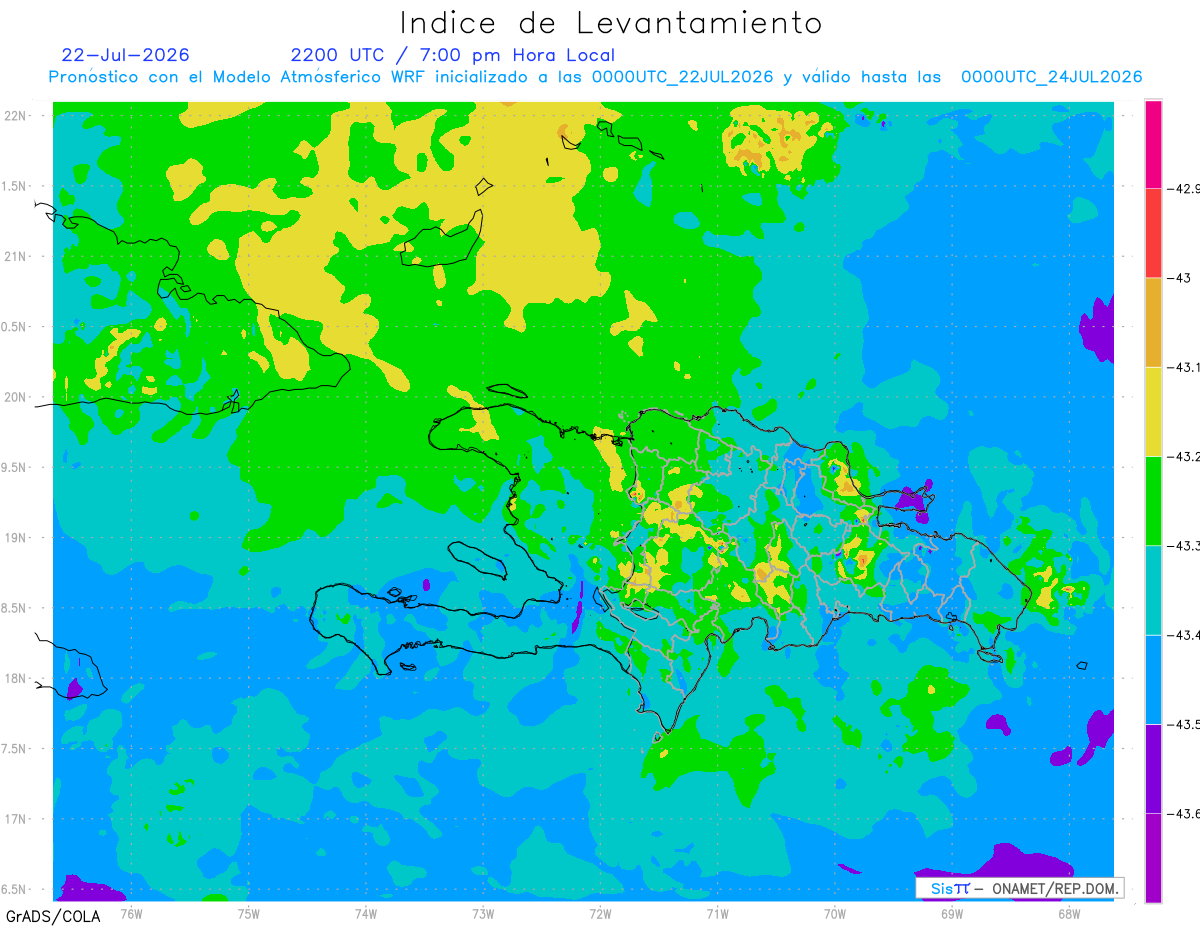This screenshot has height=927, width=1200.
Task: Click the yellow legend segment between -43.1 and -43.2
Action: 1153,411
